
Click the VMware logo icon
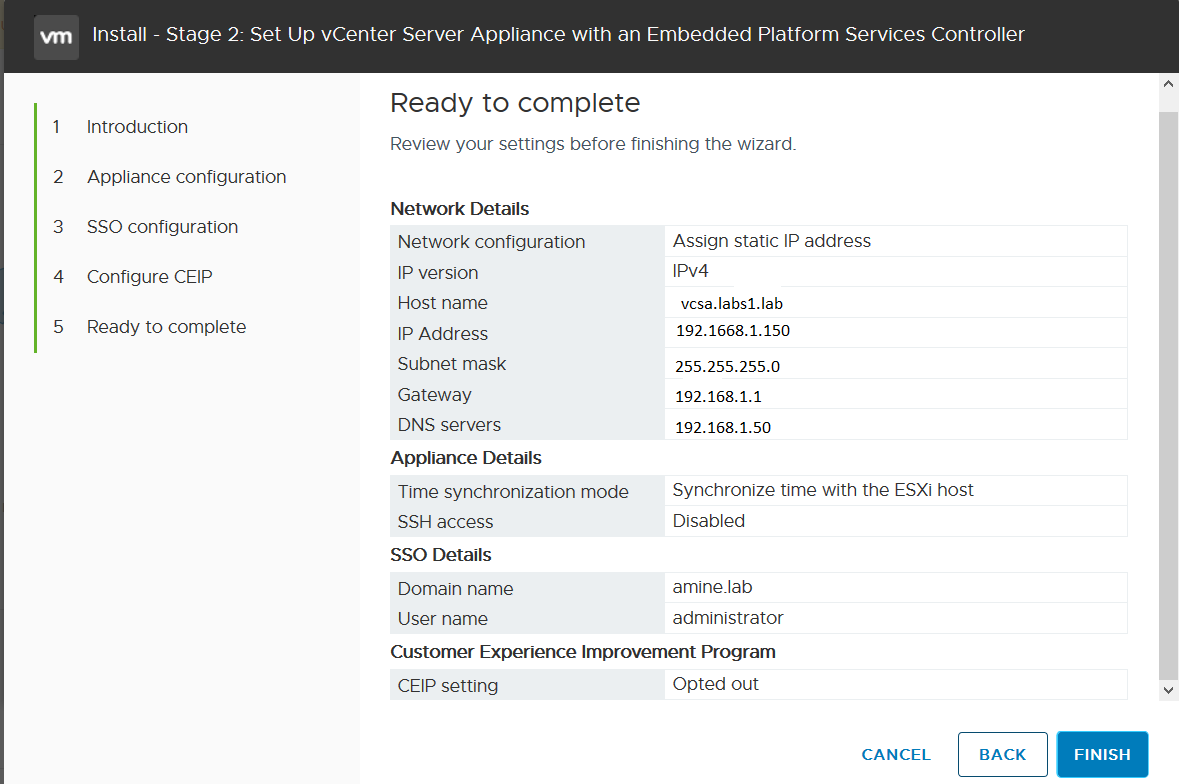click(x=56, y=34)
